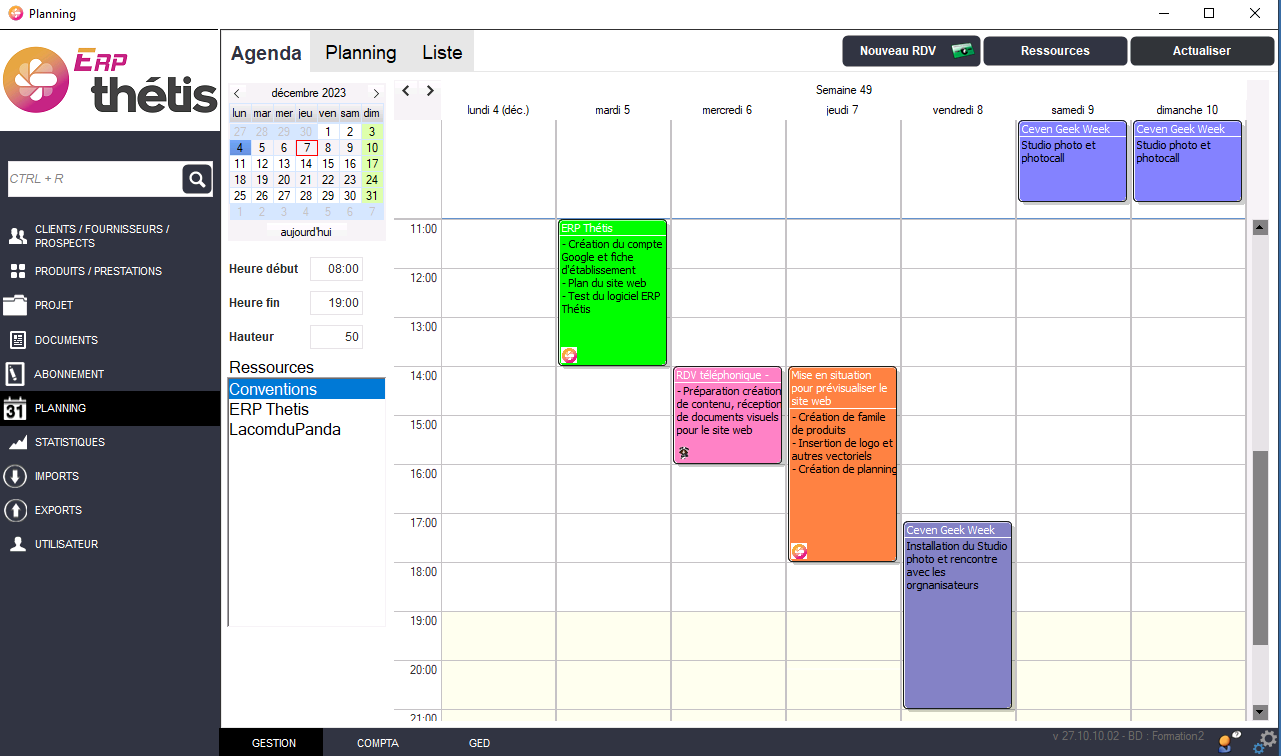The height and width of the screenshot is (756, 1281).
Task: Click the agenda vertical scrollbar thumb
Action: pos(1260,548)
